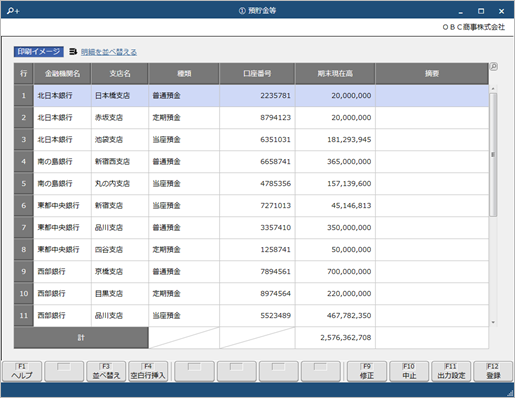Click the F10 中止 button
This screenshot has width=515, height=398.
point(409,371)
